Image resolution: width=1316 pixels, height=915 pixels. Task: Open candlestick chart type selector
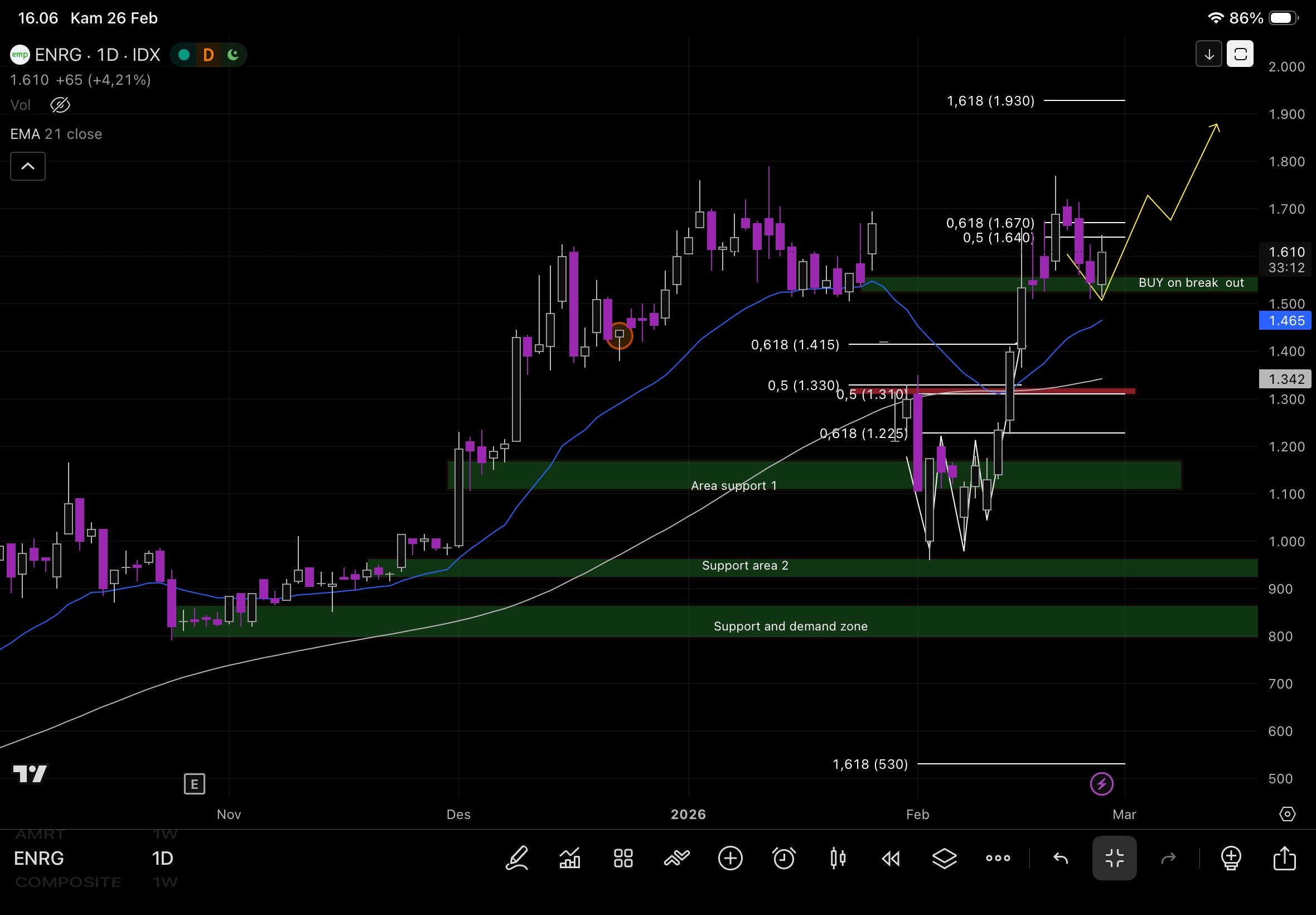(838, 858)
